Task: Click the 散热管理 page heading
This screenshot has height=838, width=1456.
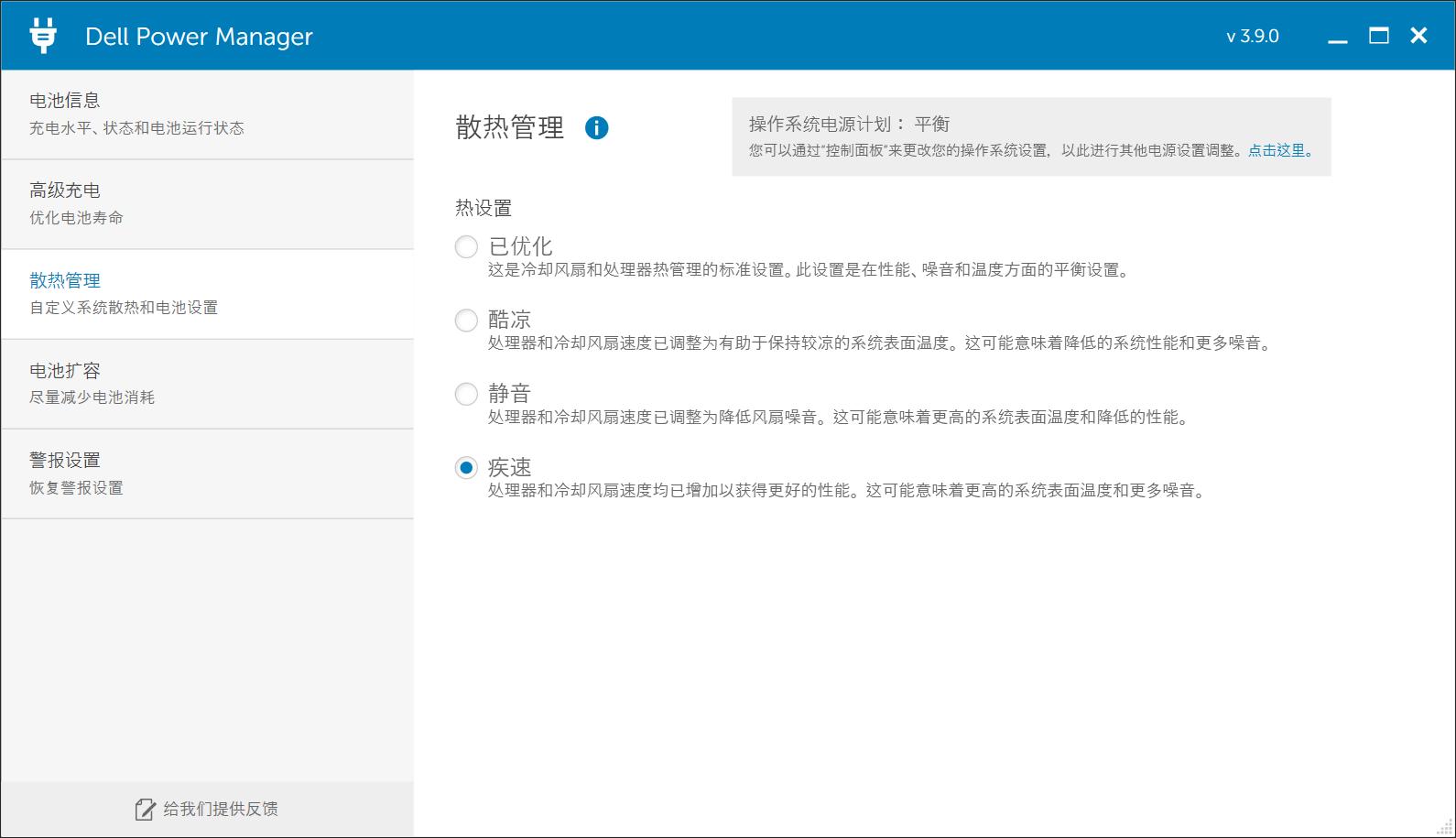Action: (510, 127)
